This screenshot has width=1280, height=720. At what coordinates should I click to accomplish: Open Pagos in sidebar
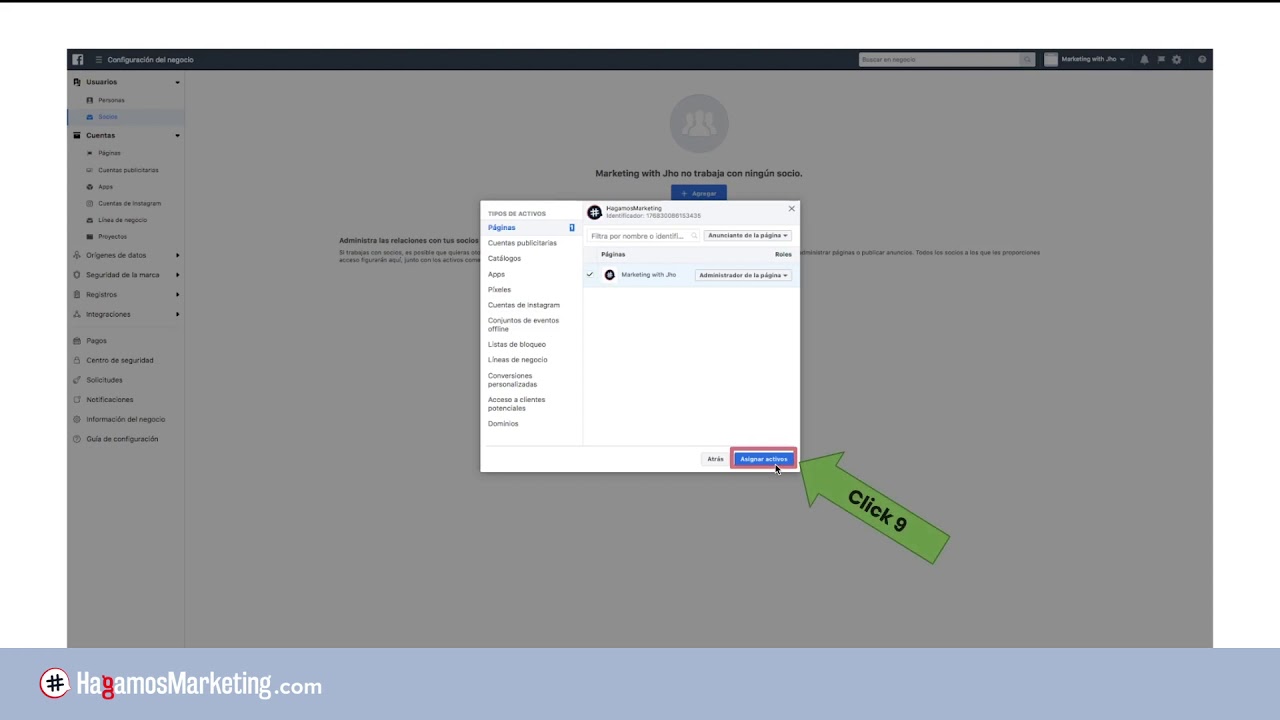click(96, 341)
